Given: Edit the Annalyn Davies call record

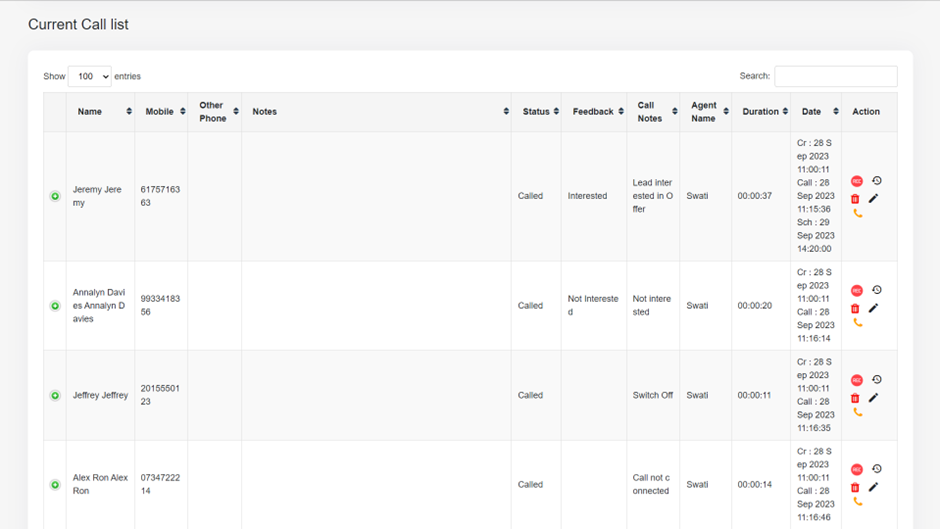Looking at the screenshot, I should tap(873, 308).
